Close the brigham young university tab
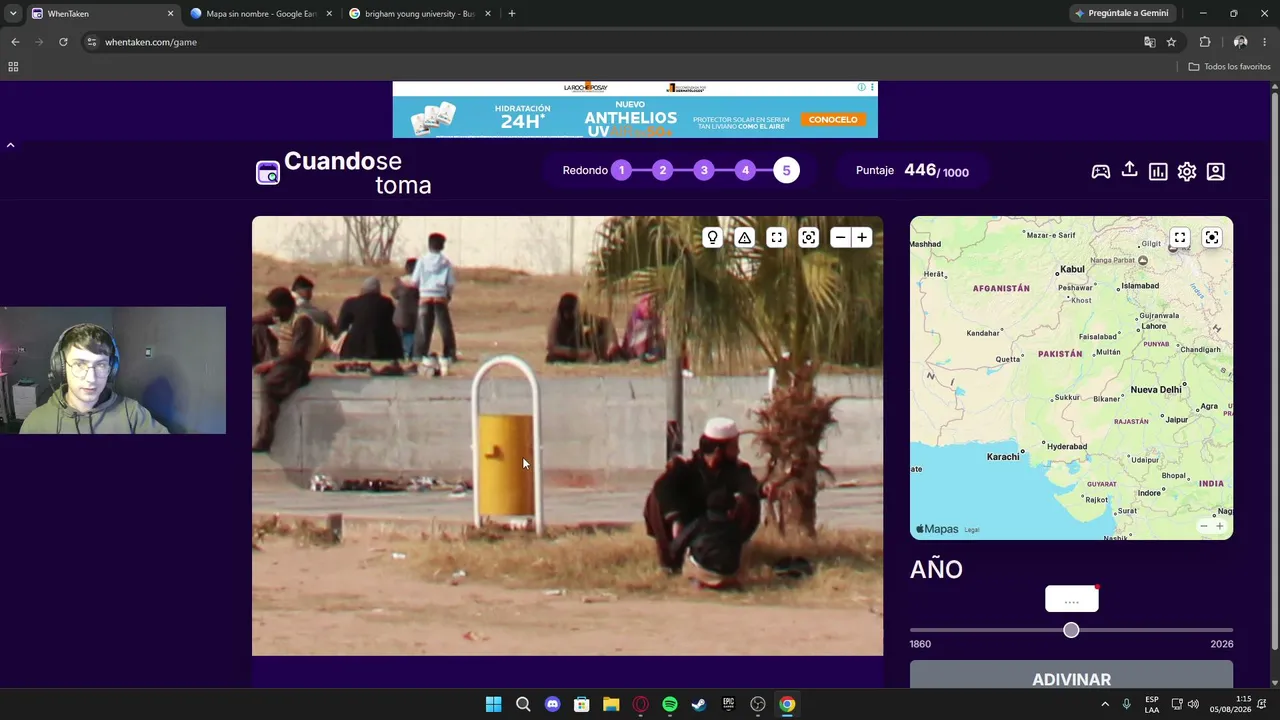 pos(488,14)
